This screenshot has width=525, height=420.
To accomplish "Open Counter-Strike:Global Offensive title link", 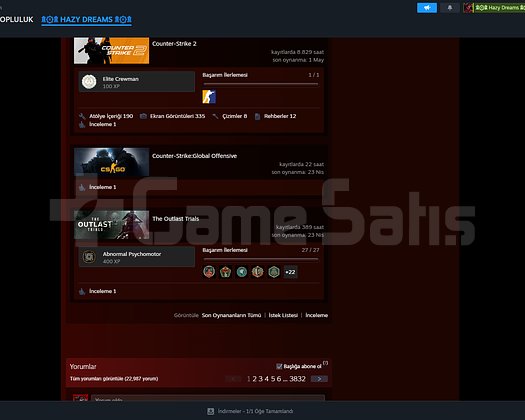I will 194,156.
